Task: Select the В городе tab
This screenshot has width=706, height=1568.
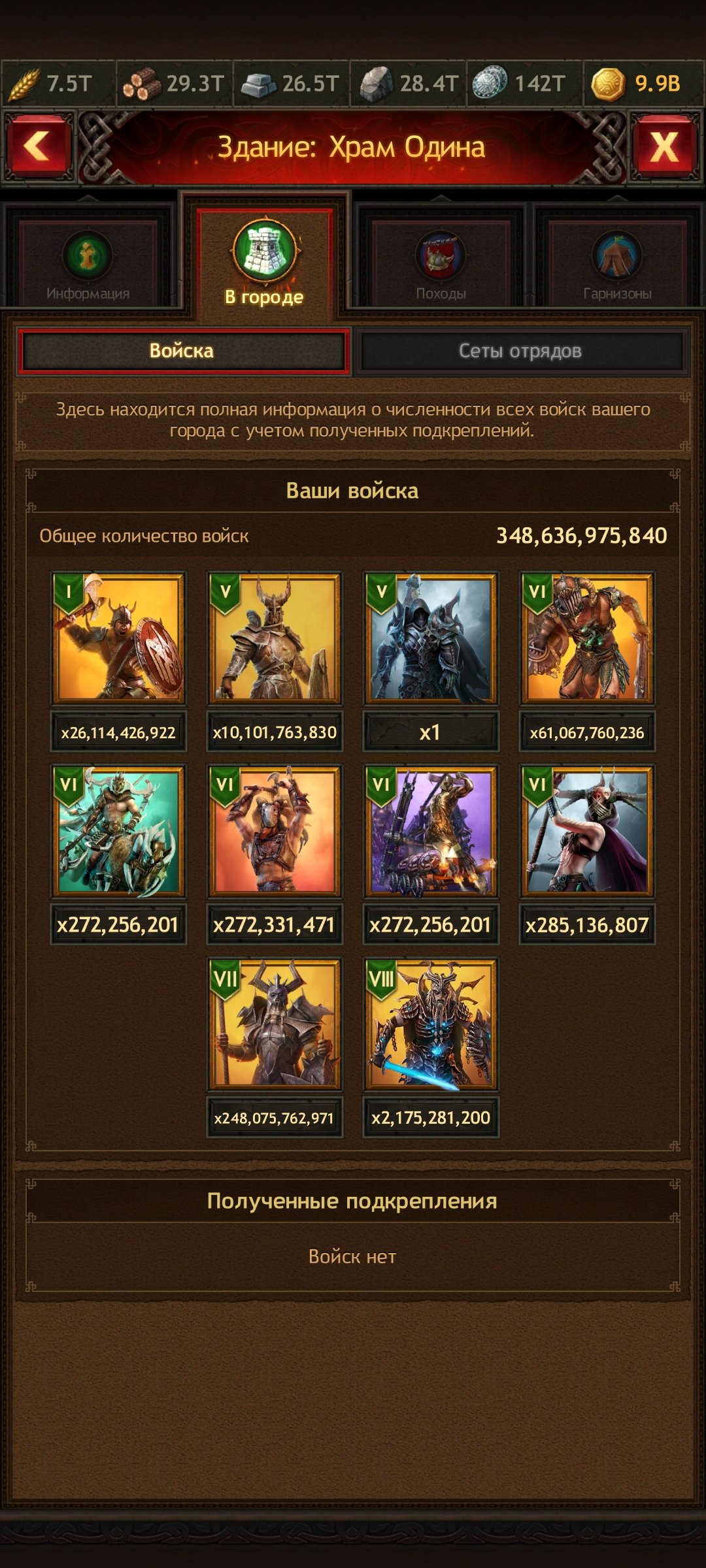Action: click(265, 261)
